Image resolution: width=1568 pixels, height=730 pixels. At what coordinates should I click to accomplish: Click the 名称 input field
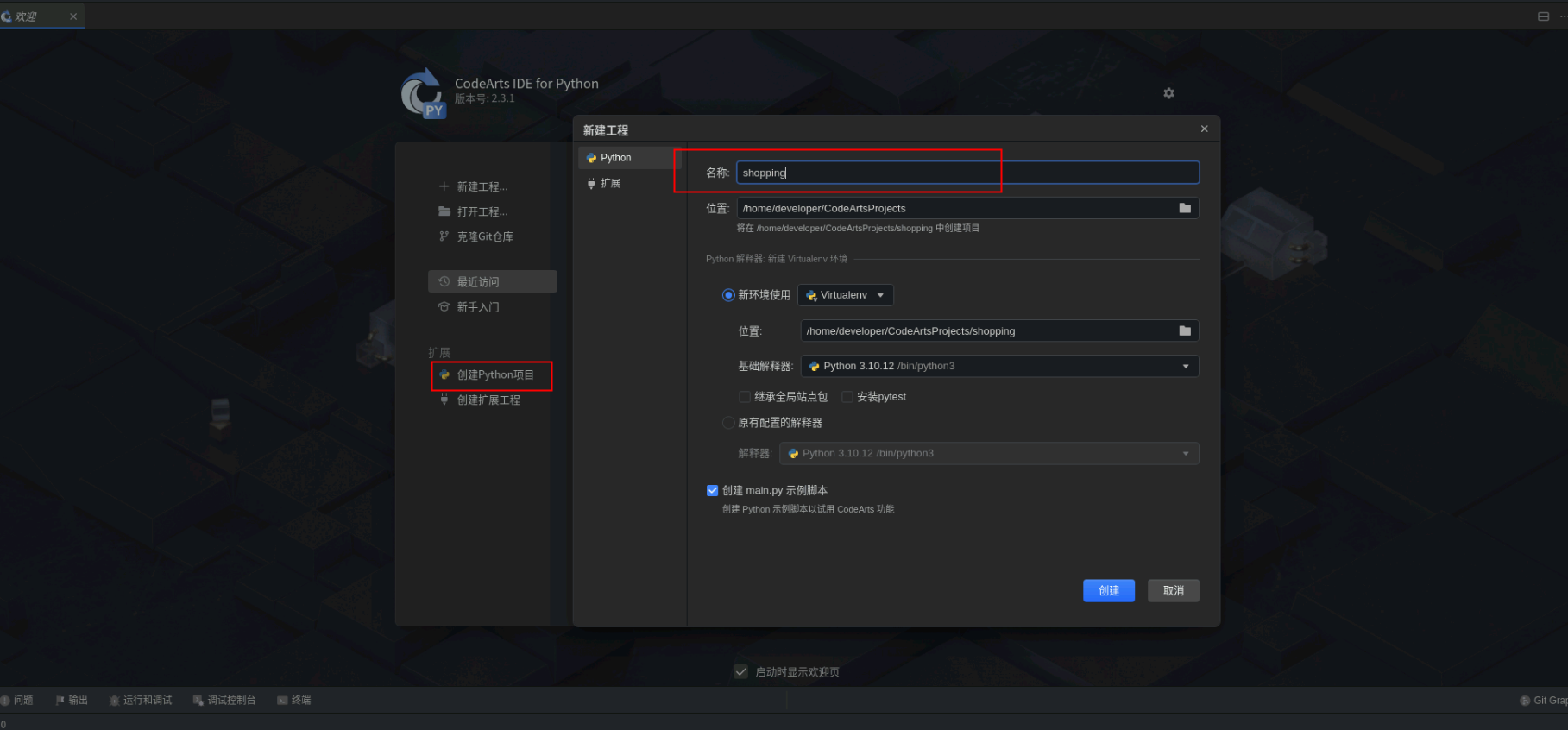click(x=967, y=173)
